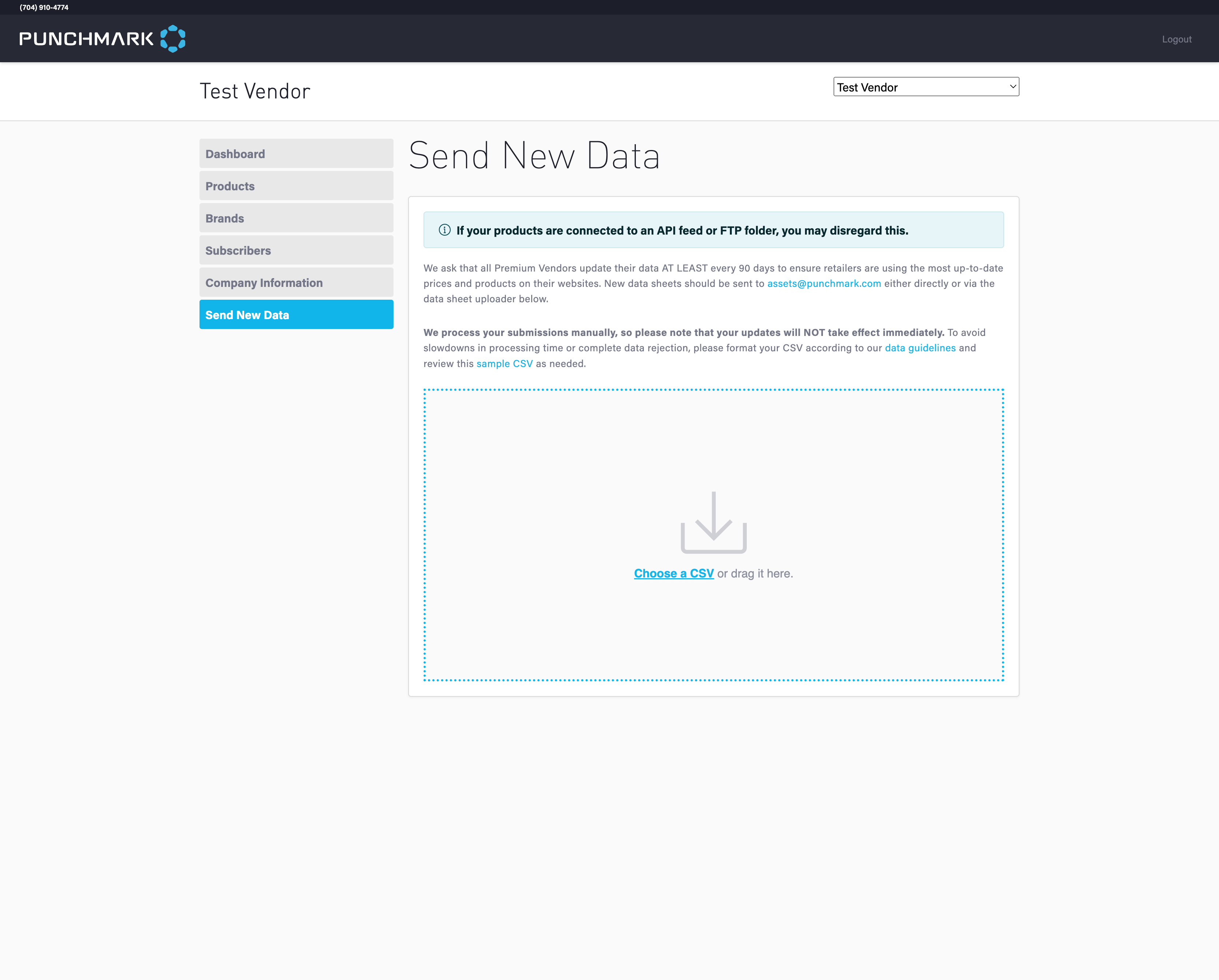
Task: Click the Logout link
Action: (1176, 39)
